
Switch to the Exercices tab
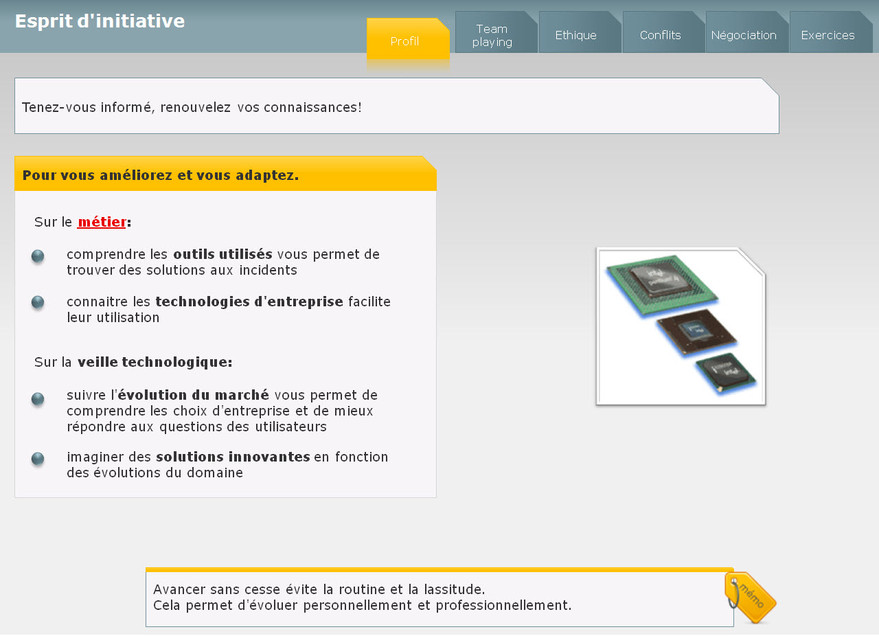[828, 35]
